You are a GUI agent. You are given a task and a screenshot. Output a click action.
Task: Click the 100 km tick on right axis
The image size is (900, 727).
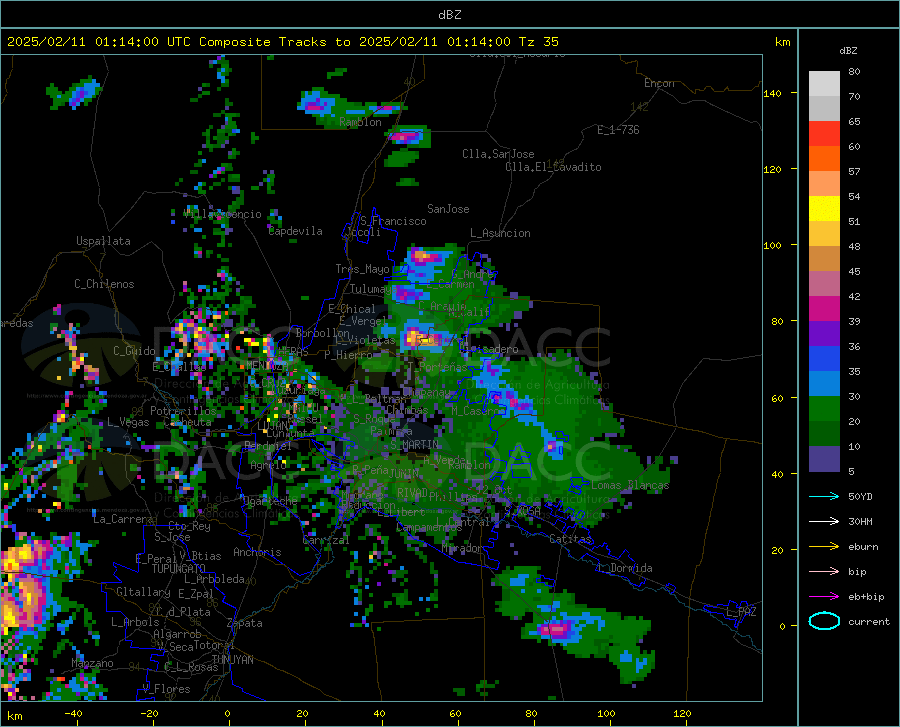(x=772, y=246)
